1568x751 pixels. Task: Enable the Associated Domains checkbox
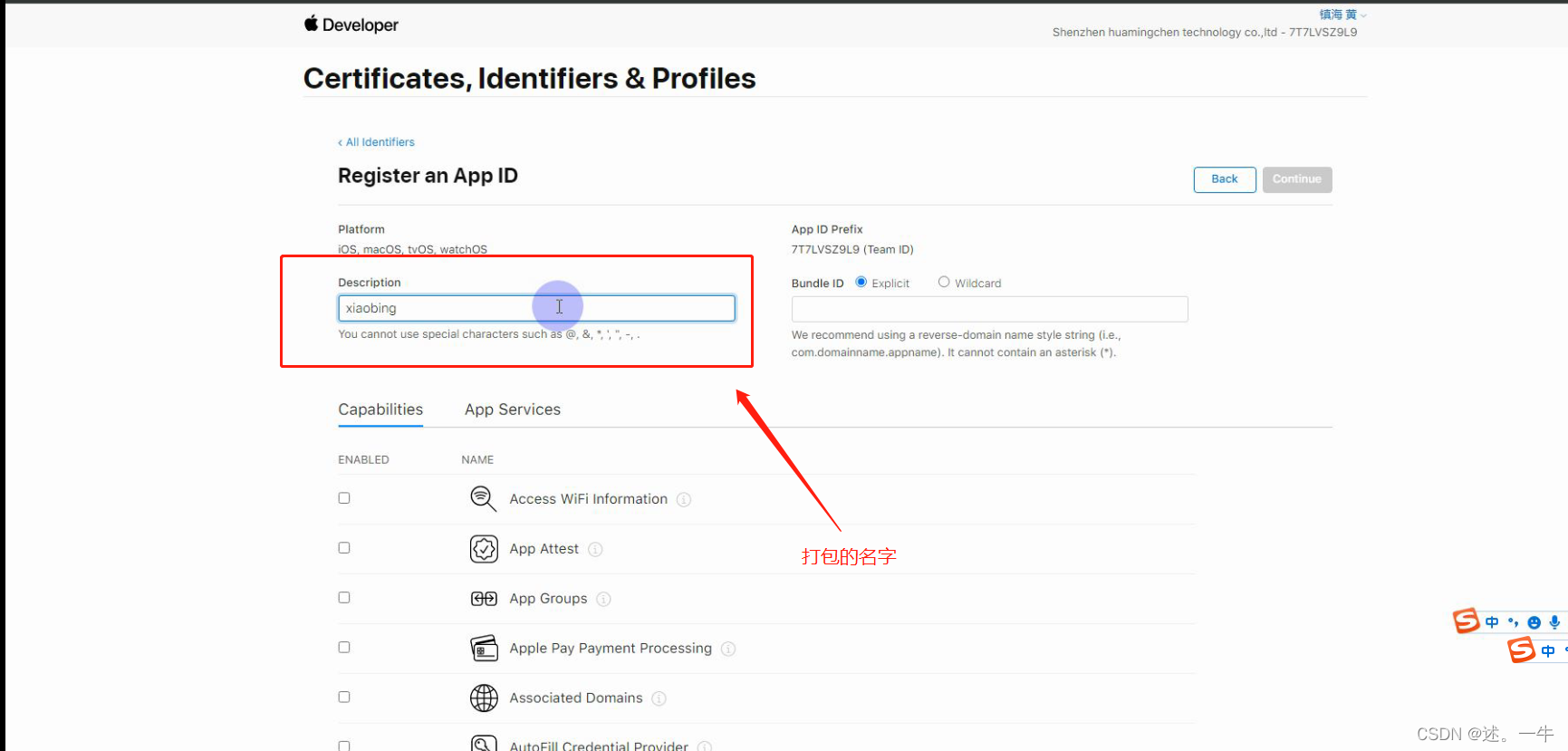click(x=344, y=698)
